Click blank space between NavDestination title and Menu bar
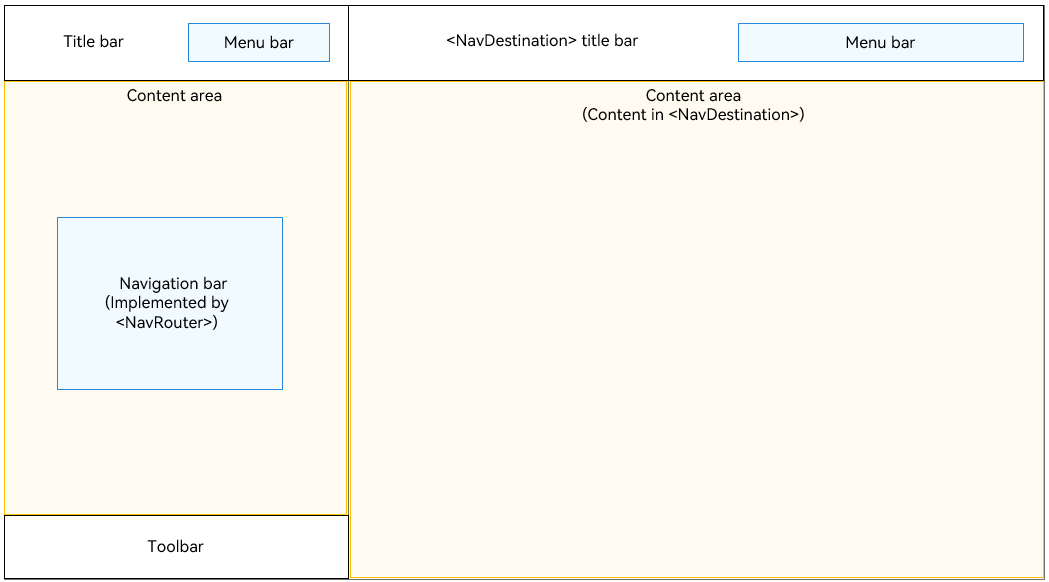This screenshot has height=582, width=1049. click(x=688, y=42)
